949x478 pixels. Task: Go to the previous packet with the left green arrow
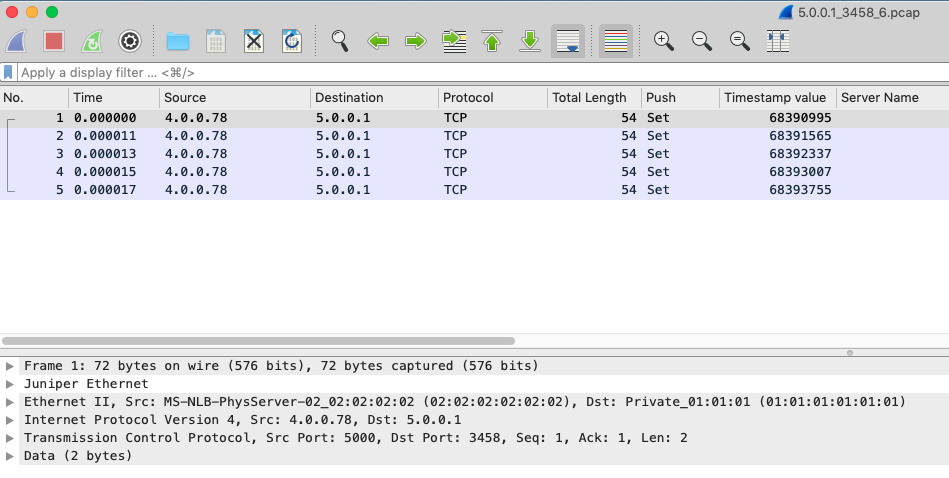pos(378,41)
